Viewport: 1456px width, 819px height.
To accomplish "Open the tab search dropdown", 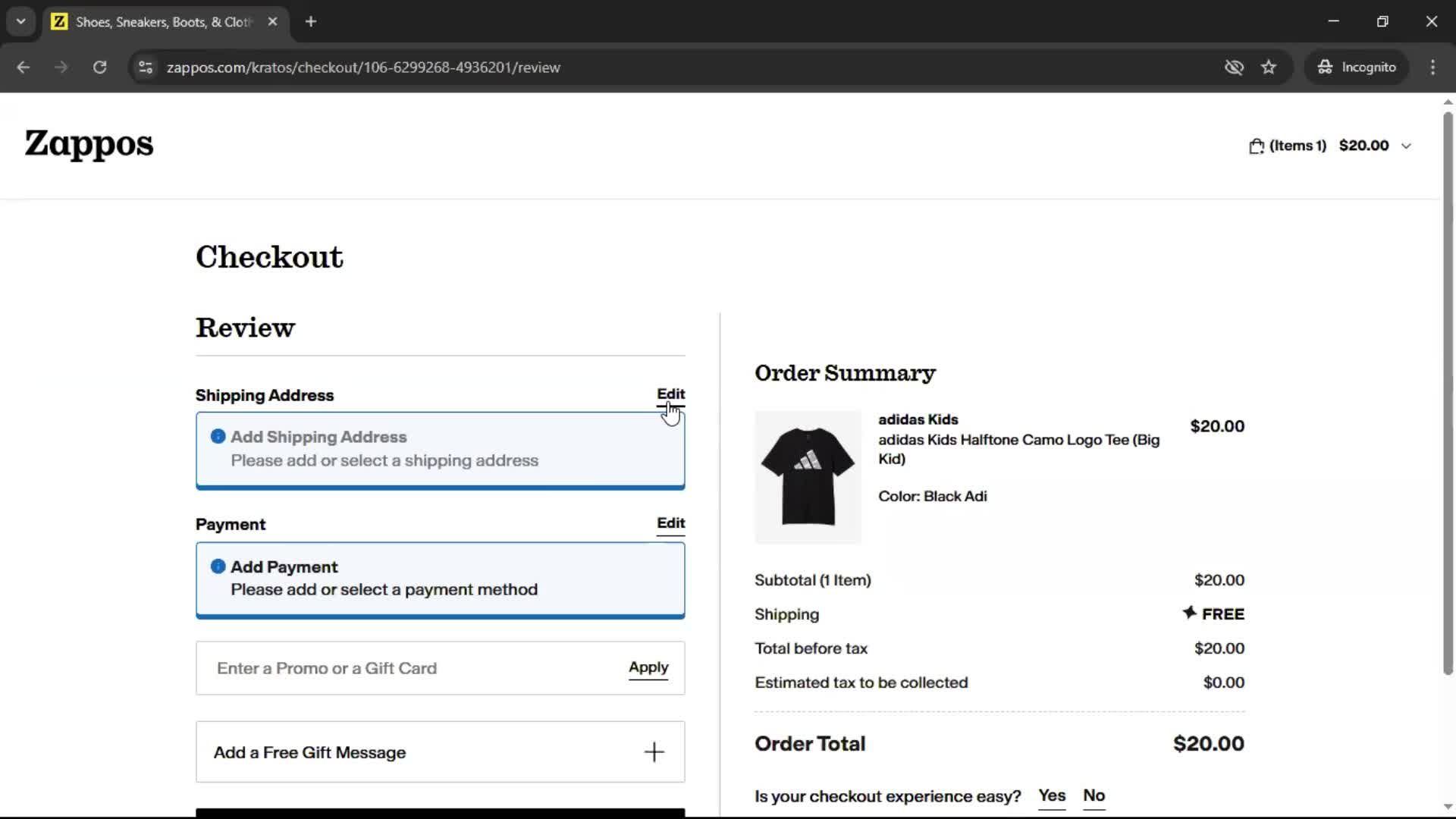I will (x=20, y=21).
